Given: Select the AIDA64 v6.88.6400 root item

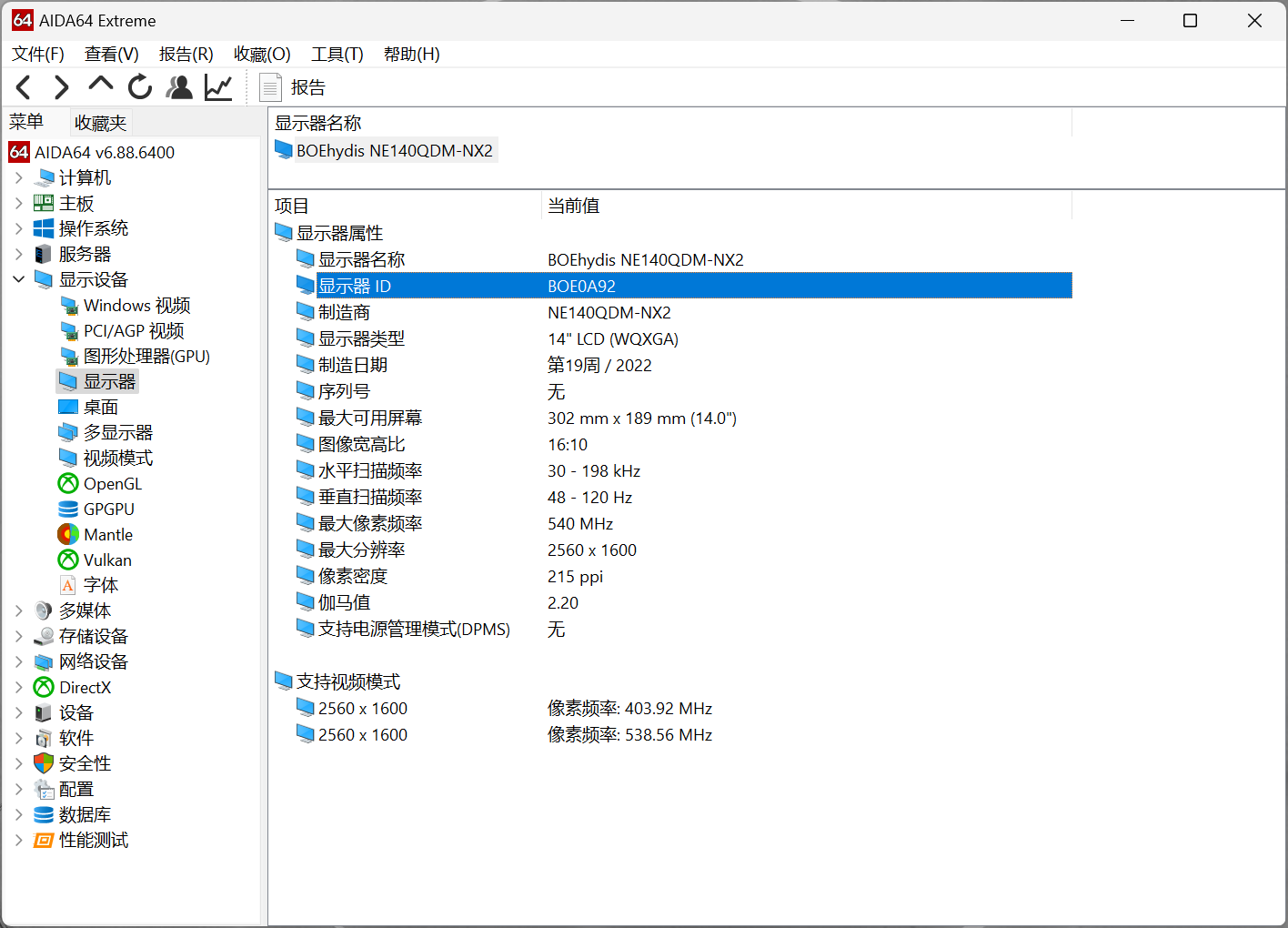Looking at the screenshot, I should click(92, 152).
